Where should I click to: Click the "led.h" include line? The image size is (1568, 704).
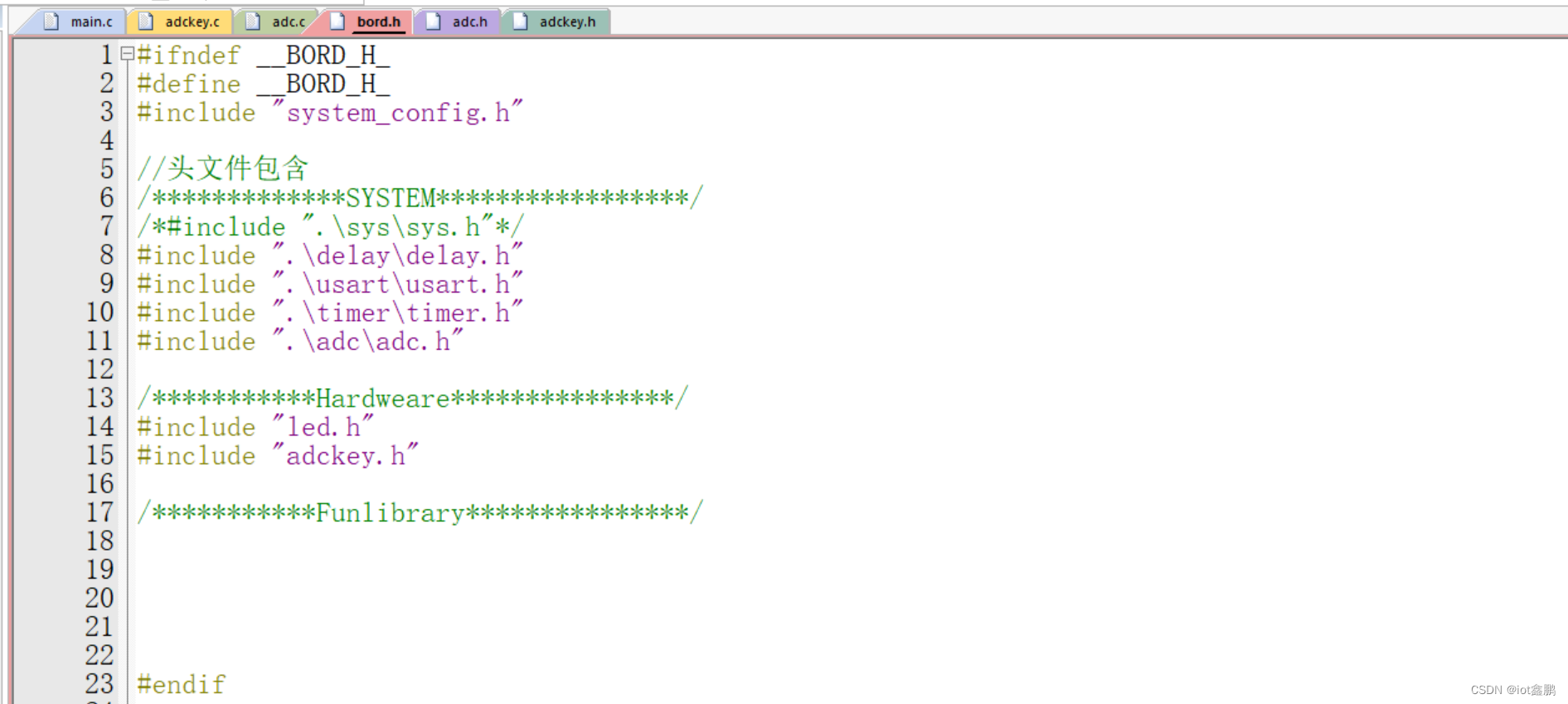(x=255, y=427)
